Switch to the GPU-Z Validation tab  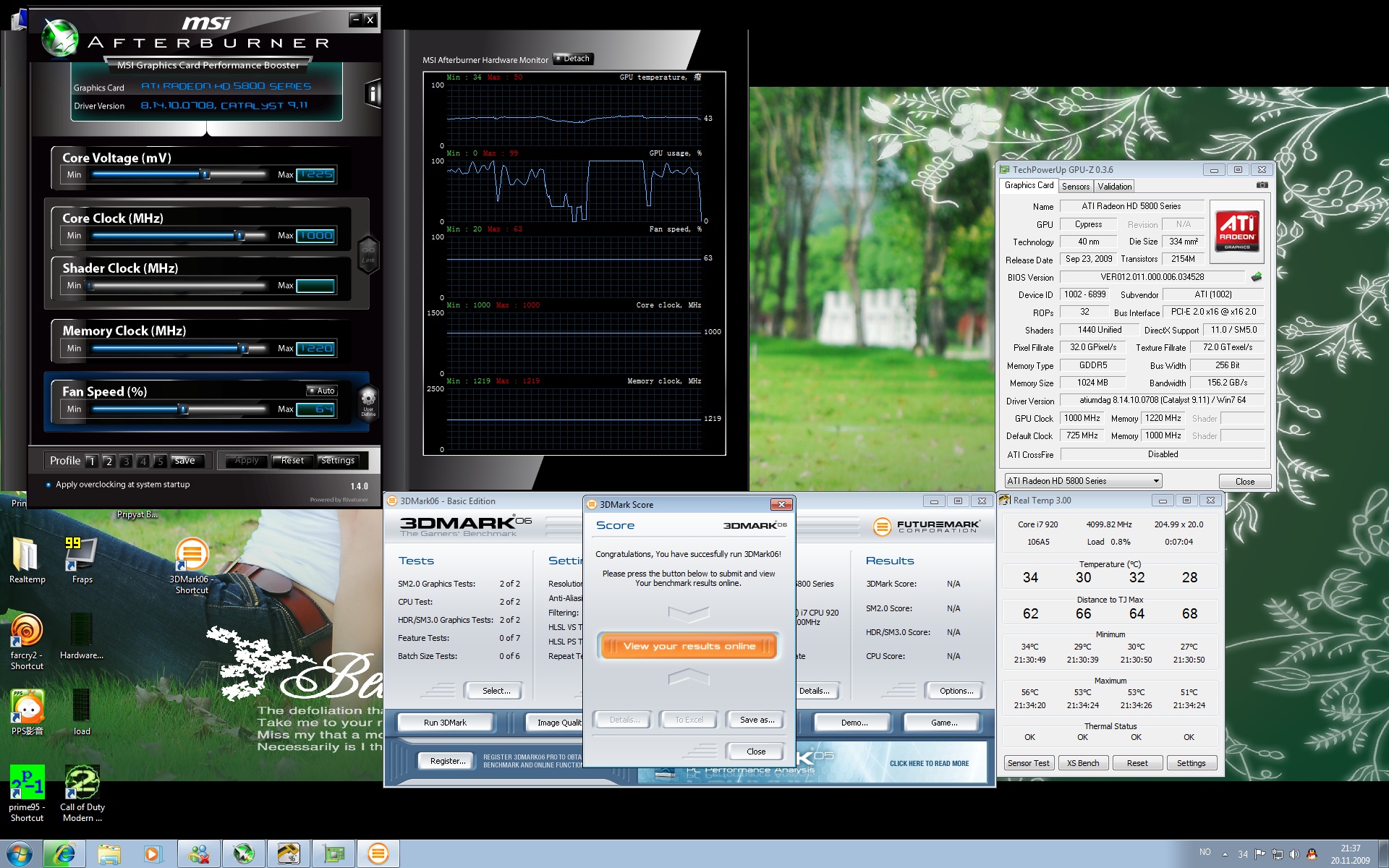(x=1115, y=187)
